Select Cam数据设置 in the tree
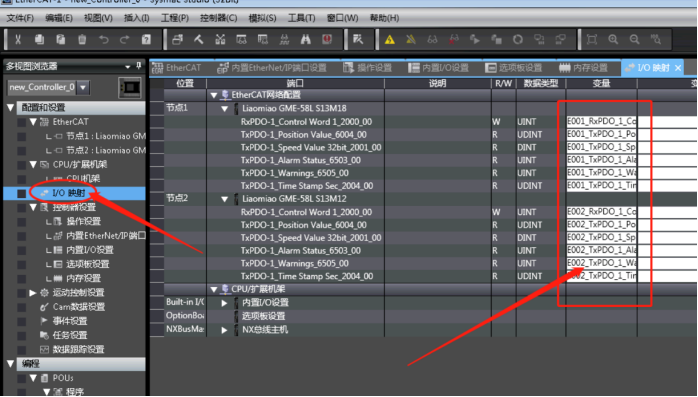Screen dimensions: 698x397 tap(79, 307)
